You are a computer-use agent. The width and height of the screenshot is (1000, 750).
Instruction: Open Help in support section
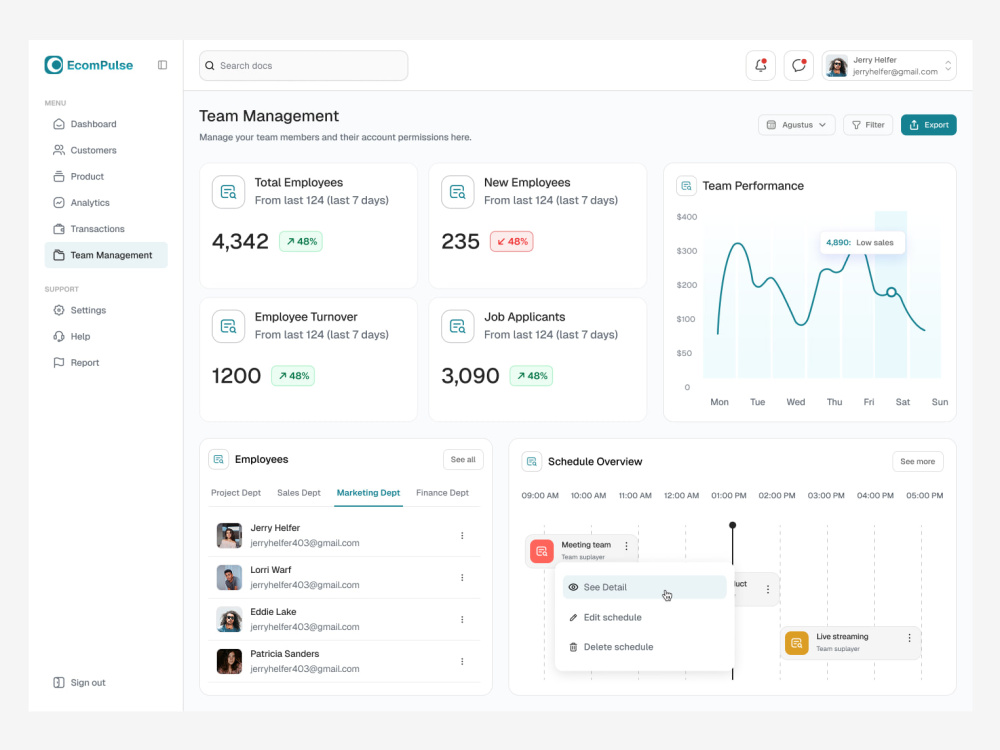click(106, 336)
